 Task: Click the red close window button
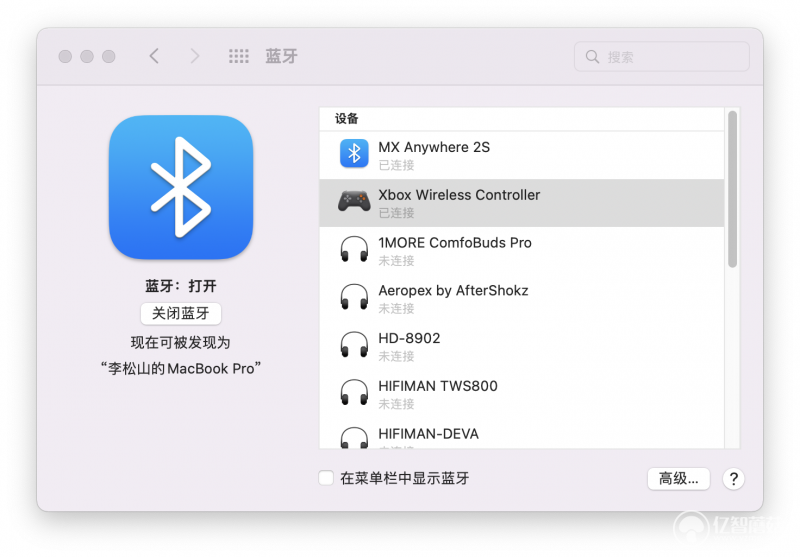[65, 56]
